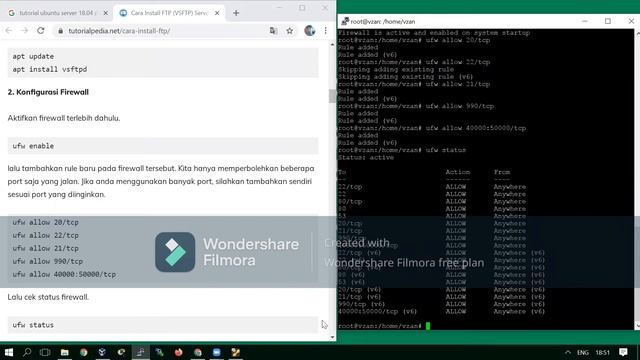Image resolution: width=640 pixels, height=360 pixels.
Task: Click 'ufw allow 20/tcp' code line
Action: coord(45,222)
